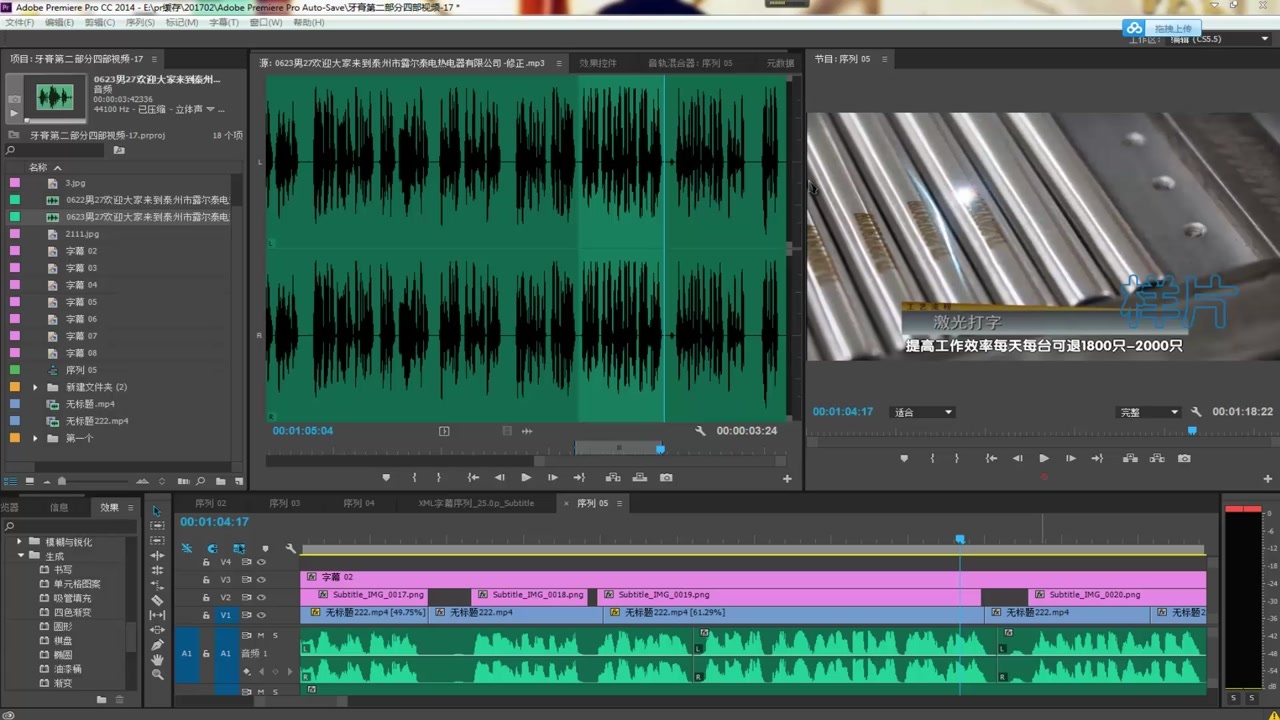Switch to XML字幕序列_25.0p_Subtitle tab

coord(476,503)
